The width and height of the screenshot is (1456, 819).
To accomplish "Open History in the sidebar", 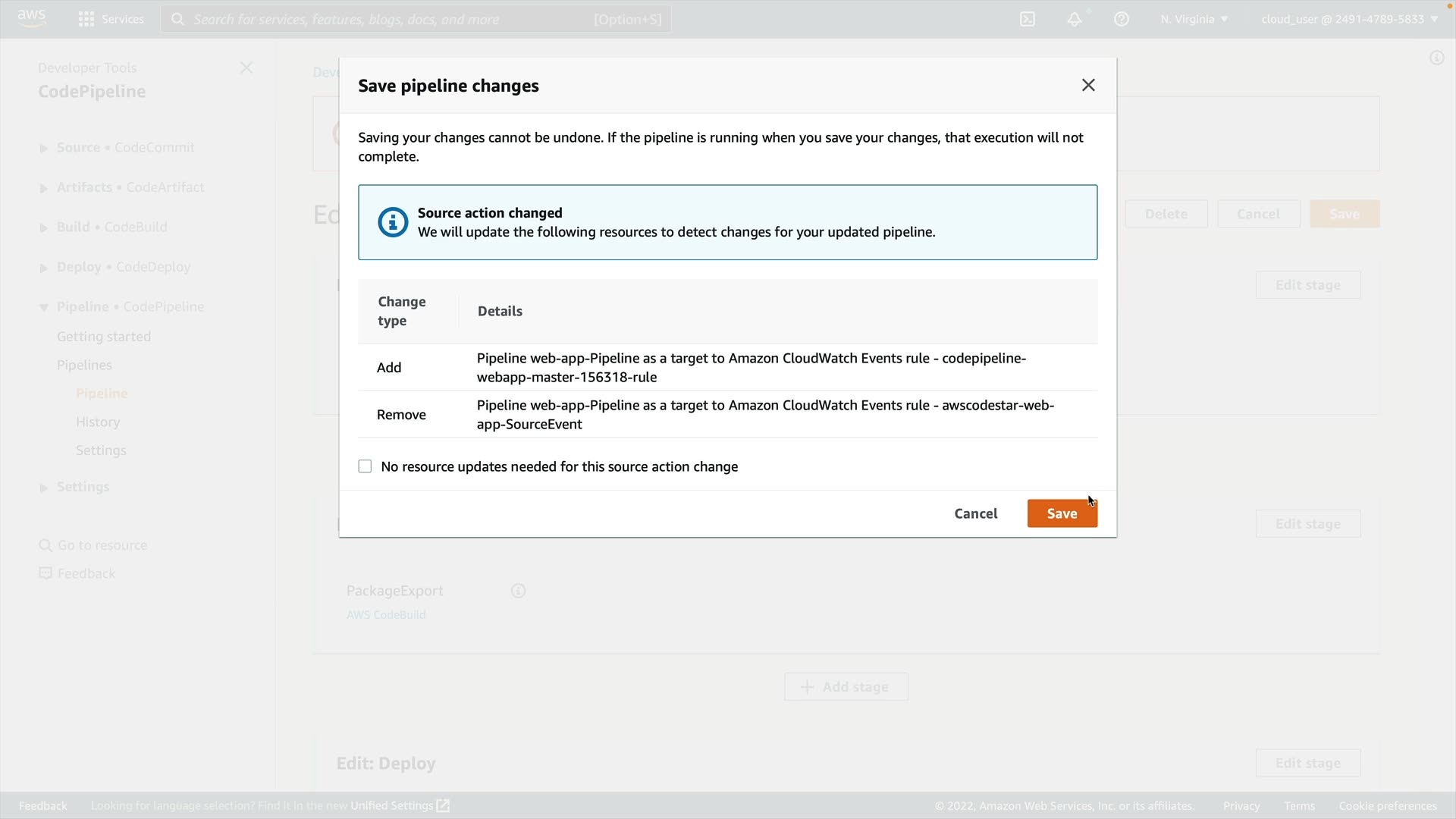I will [x=98, y=422].
